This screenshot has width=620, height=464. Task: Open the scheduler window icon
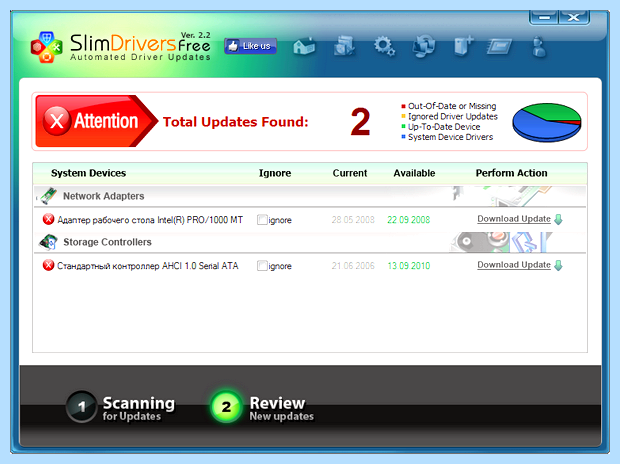[x=499, y=46]
